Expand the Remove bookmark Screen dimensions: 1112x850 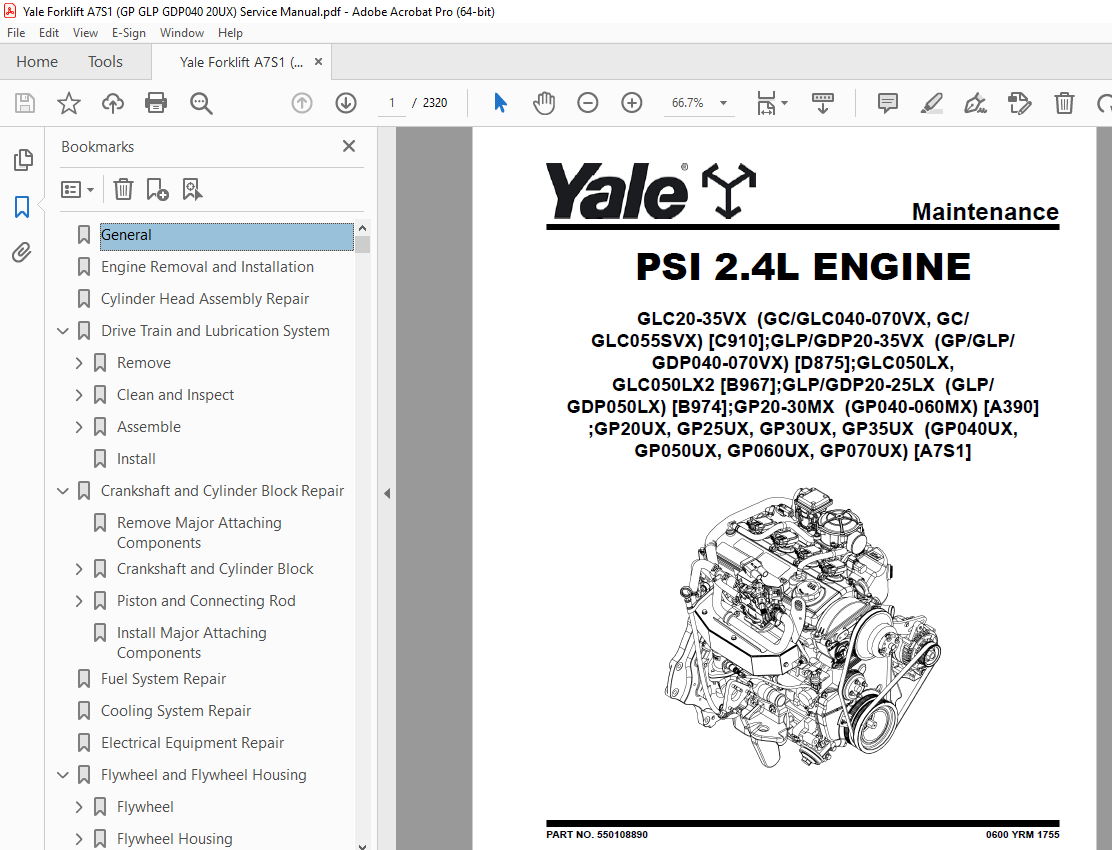pyautogui.click(x=79, y=363)
